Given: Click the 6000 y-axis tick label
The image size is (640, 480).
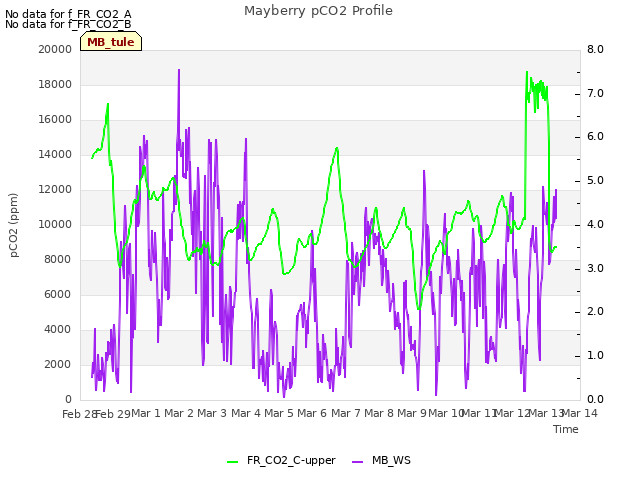Looking at the screenshot, I should point(58,295).
